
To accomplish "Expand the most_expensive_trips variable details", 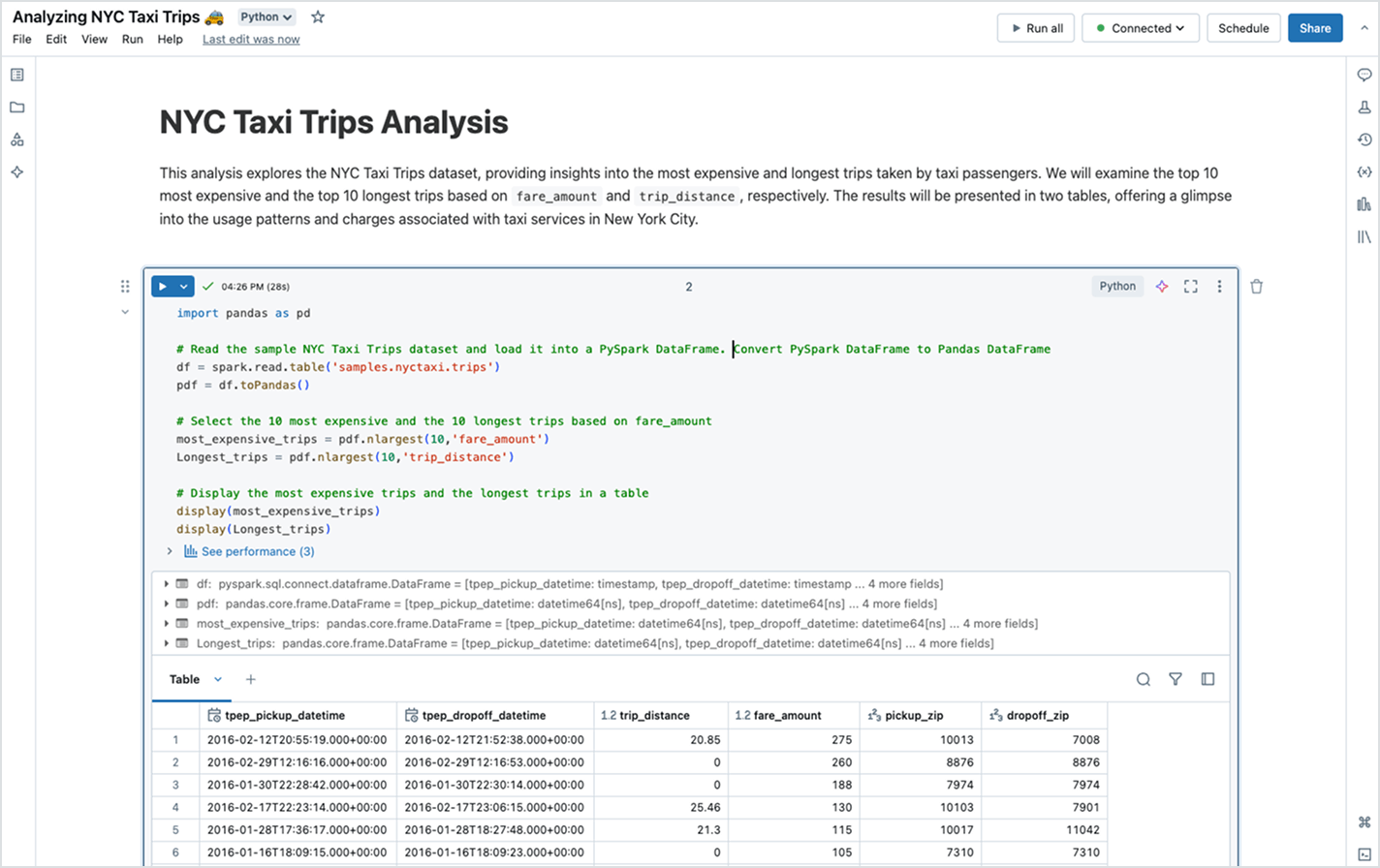I will 167,623.
